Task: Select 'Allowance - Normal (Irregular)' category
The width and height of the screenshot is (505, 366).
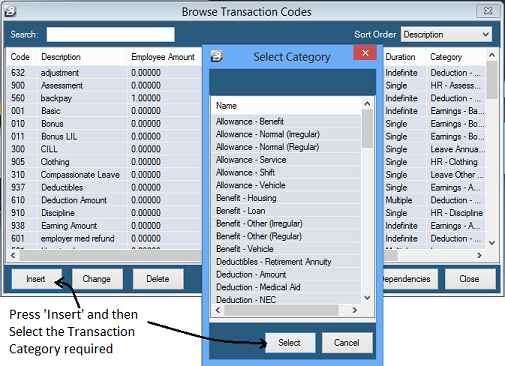Action: tap(286, 134)
